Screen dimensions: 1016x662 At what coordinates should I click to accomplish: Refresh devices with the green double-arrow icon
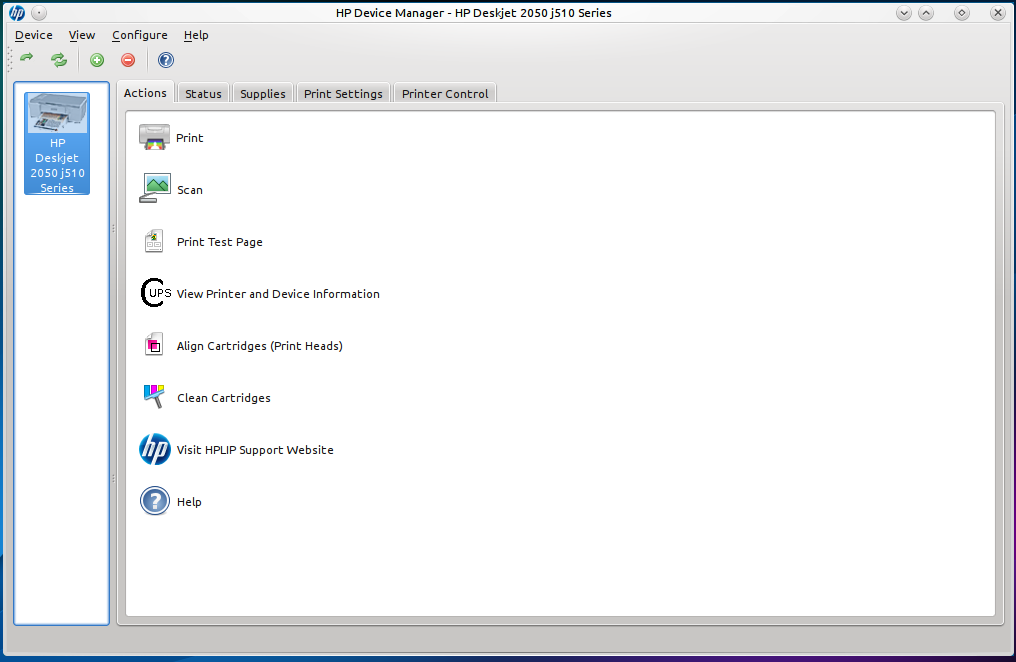click(x=59, y=60)
